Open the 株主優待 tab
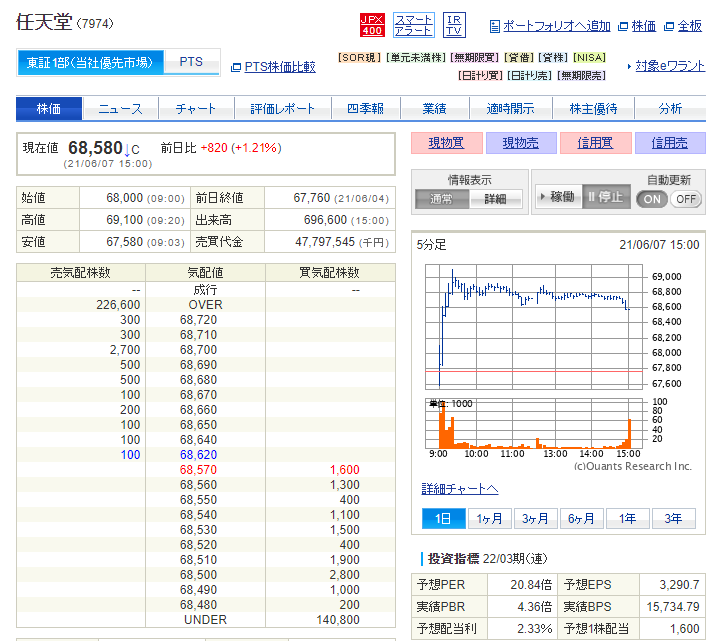This screenshot has height=641, width=714. (x=593, y=109)
